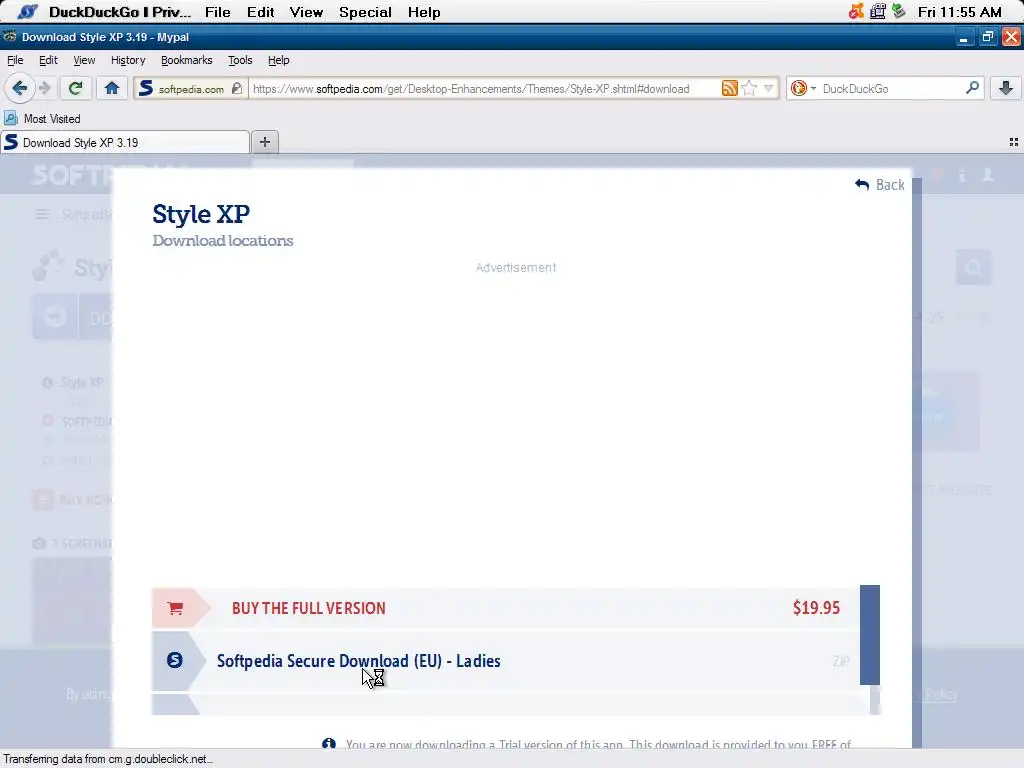The height and width of the screenshot is (768, 1024).
Task: Click the download locations list scrollbar
Action: pos(870,635)
